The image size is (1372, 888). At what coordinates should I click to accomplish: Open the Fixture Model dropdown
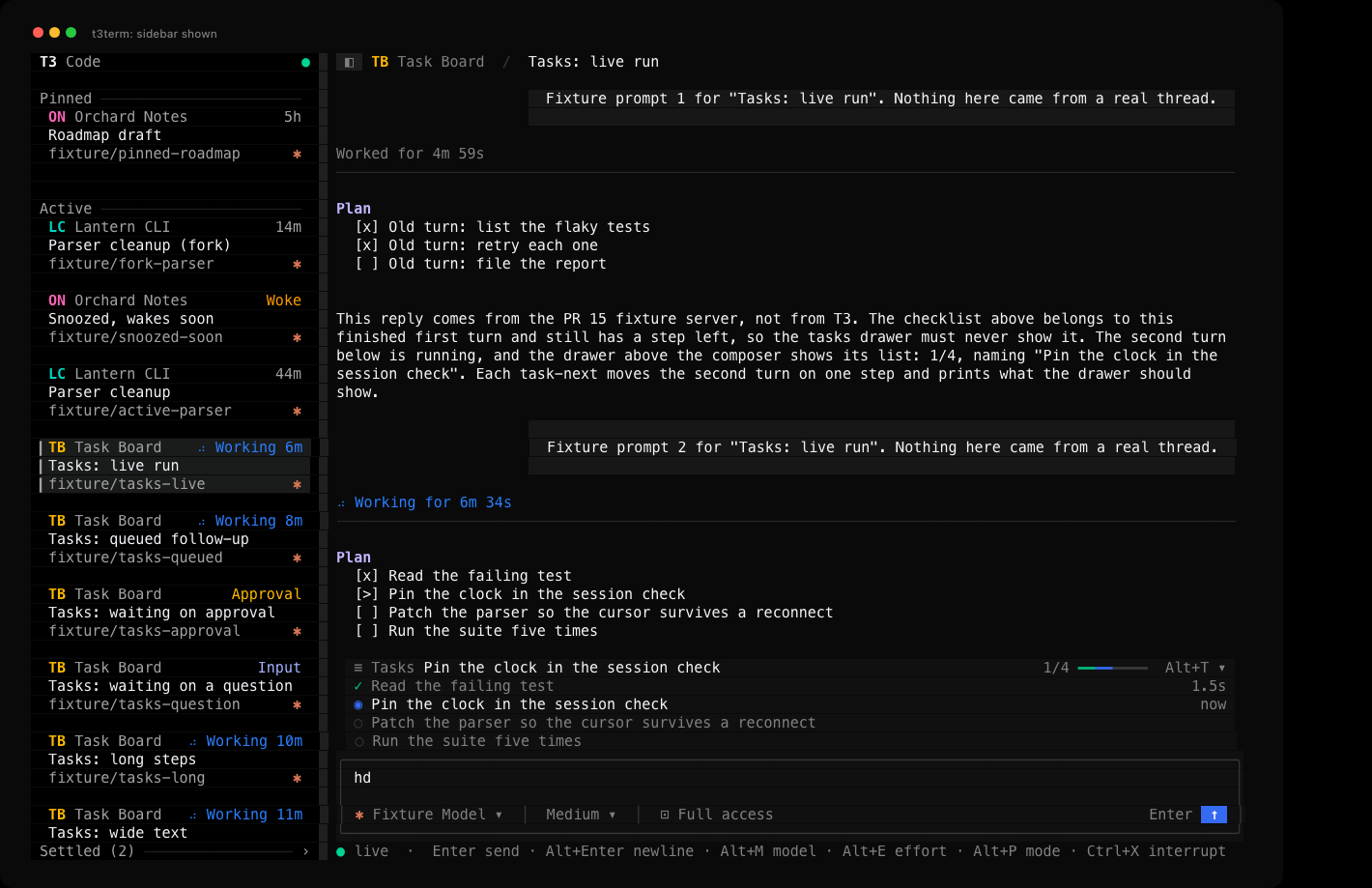(x=429, y=815)
